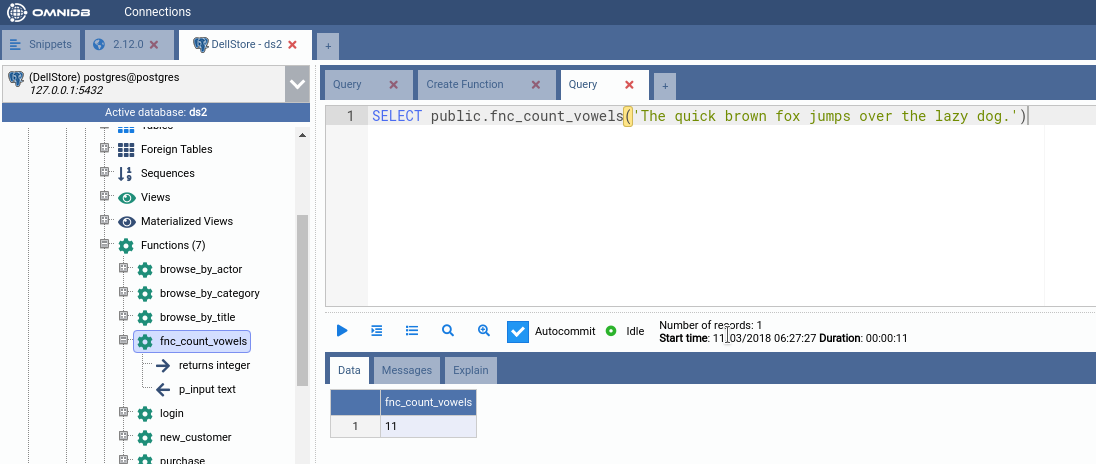Click the fnc_count_vowels column header
The height and width of the screenshot is (464, 1096).
coord(428,402)
